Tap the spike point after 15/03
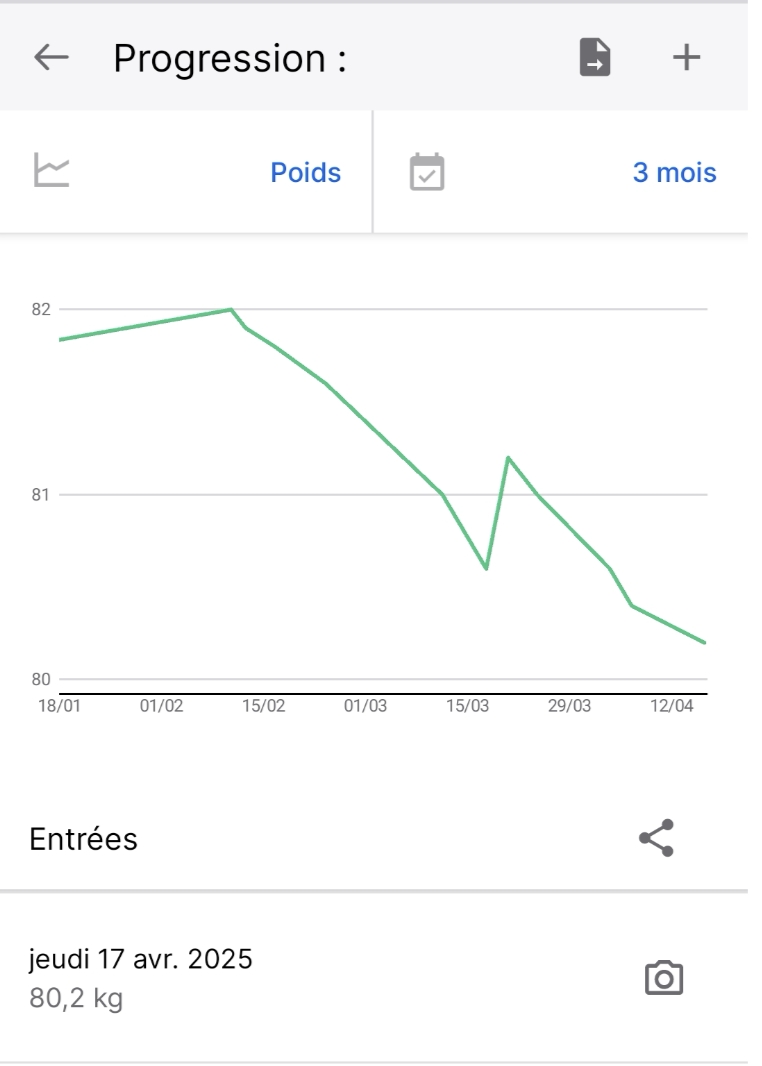 point(508,458)
